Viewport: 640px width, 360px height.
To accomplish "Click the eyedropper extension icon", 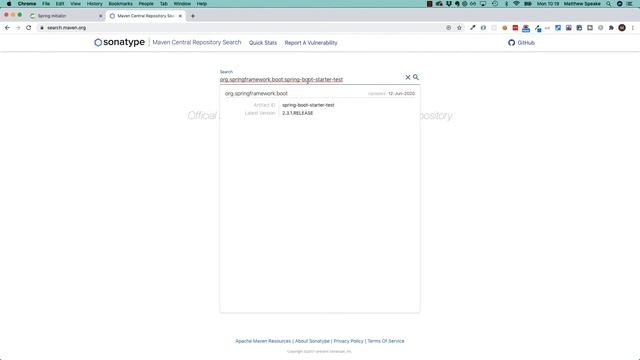I will point(473,28).
